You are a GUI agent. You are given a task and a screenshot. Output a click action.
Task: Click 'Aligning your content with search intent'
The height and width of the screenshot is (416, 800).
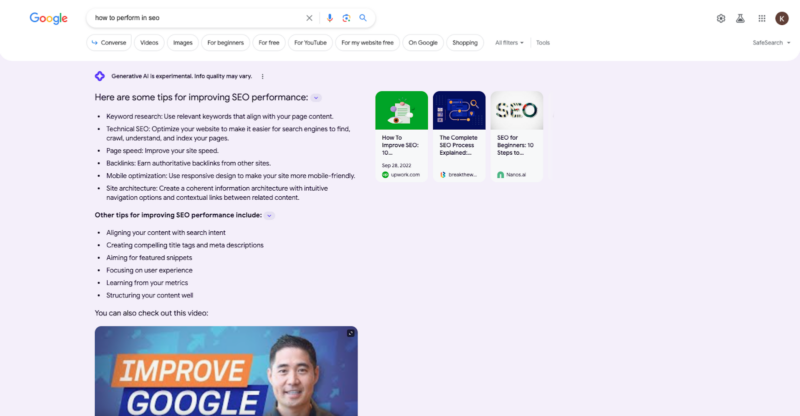(x=166, y=233)
